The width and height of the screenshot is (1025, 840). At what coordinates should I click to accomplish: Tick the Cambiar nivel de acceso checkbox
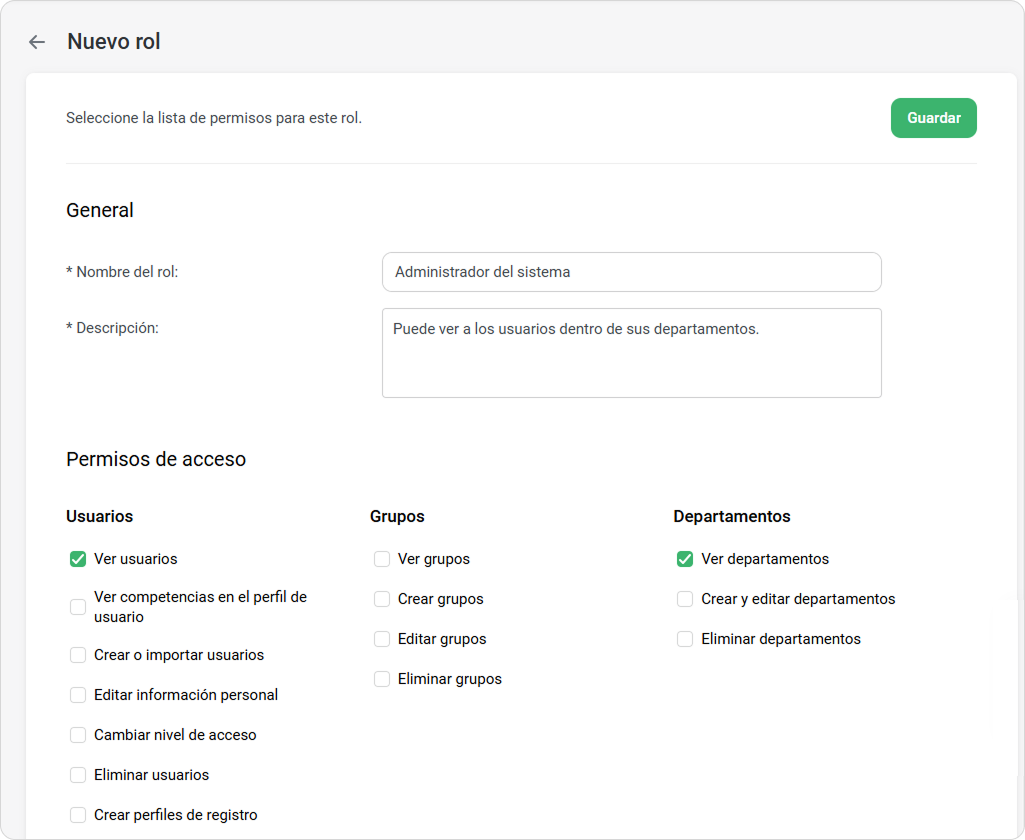coord(78,735)
